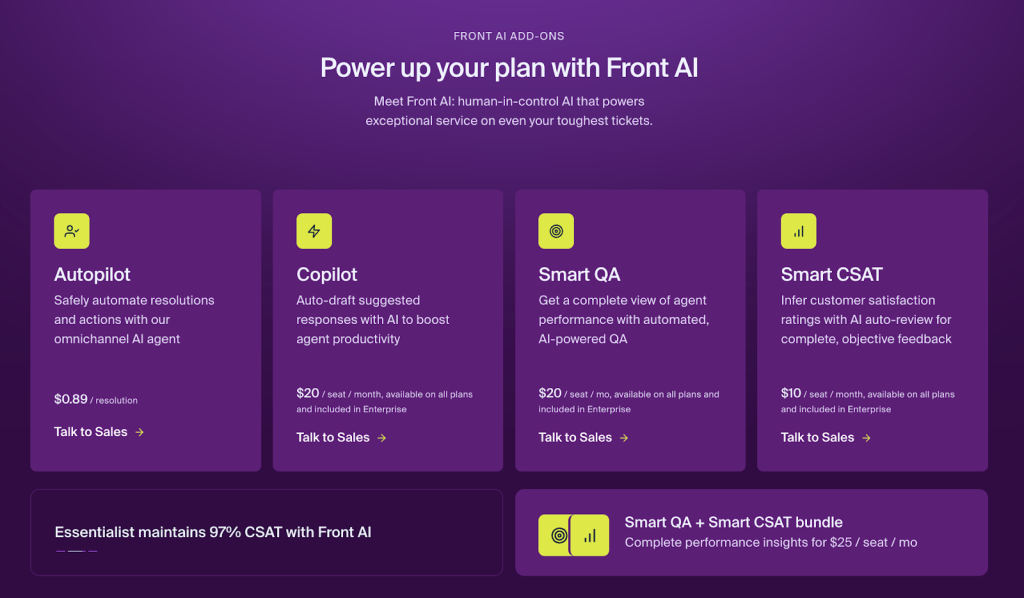Click the chart icon in the bundle badge

590,535
